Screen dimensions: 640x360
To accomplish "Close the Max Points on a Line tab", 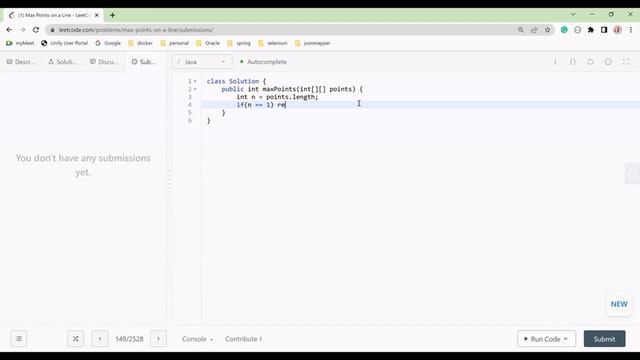I will pos(97,15).
